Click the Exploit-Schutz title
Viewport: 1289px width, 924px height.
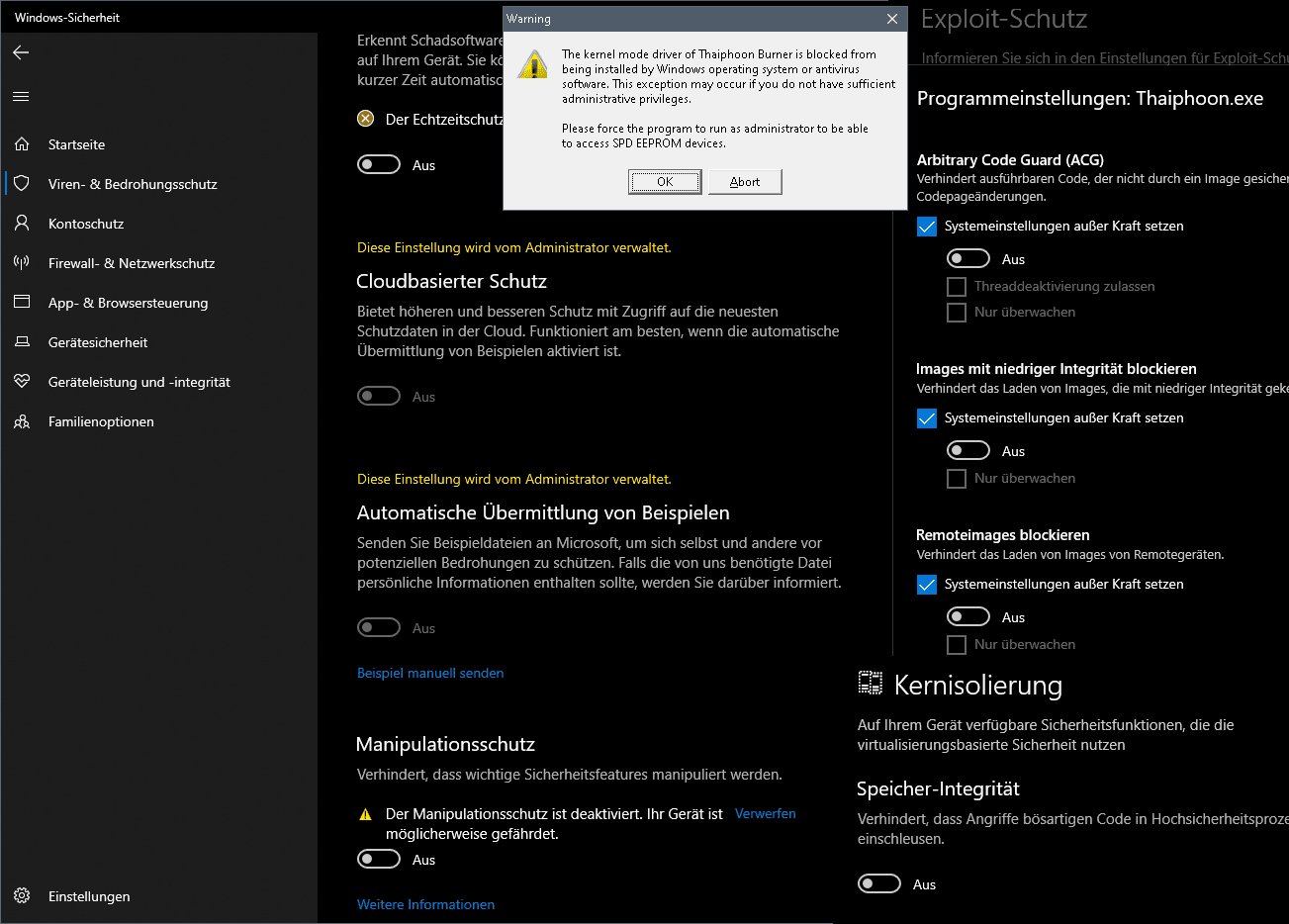[1004, 19]
